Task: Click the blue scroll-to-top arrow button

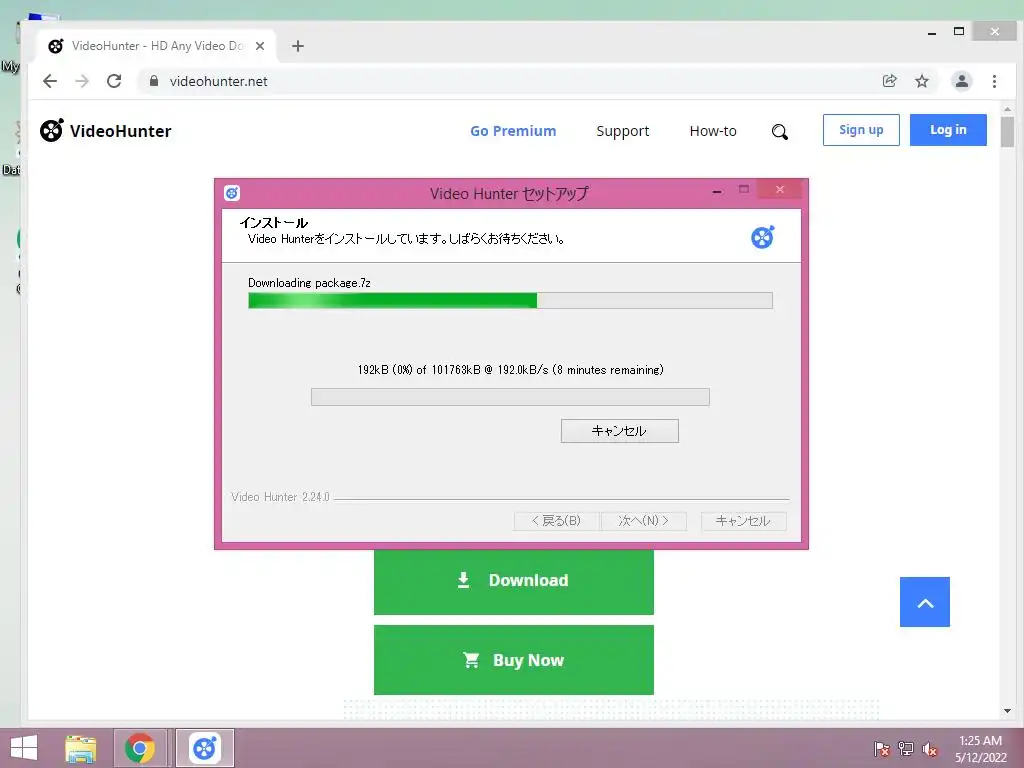Action: (925, 602)
